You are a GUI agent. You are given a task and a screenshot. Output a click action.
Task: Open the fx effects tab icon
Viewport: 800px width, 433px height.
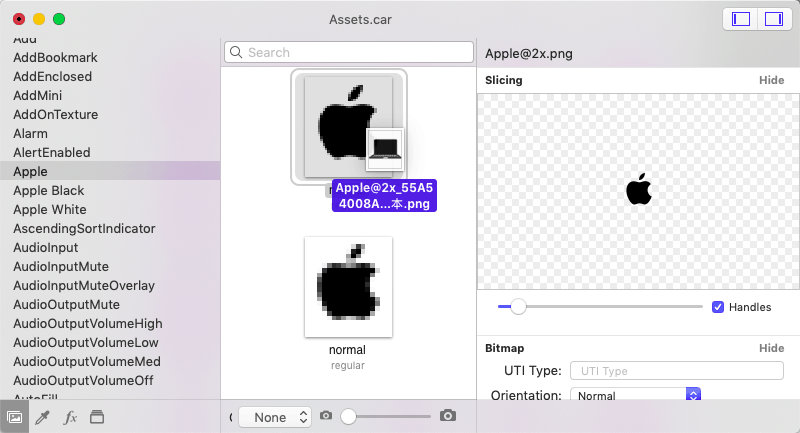(70, 417)
